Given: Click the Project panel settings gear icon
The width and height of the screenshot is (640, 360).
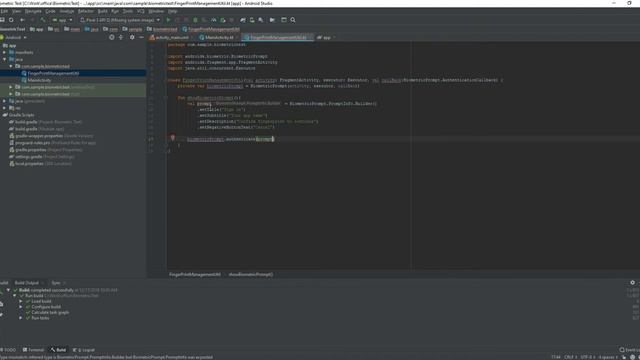Looking at the screenshot, I should pos(132,37).
